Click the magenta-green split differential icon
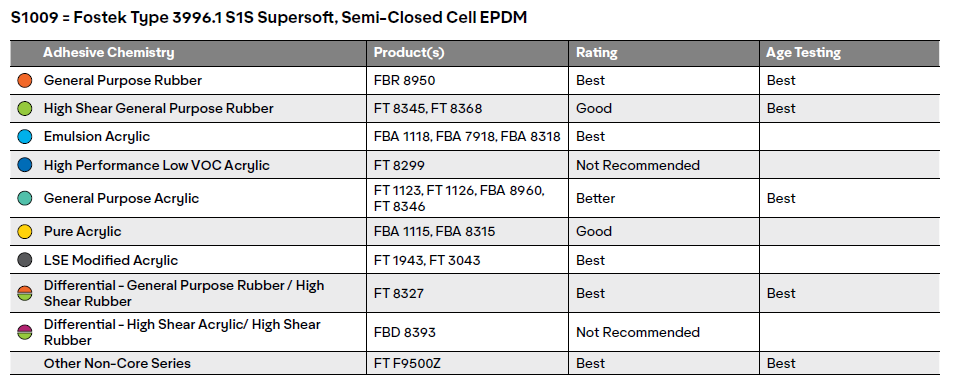Image resolution: width=954 pixels, height=390 pixels. point(24,332)
